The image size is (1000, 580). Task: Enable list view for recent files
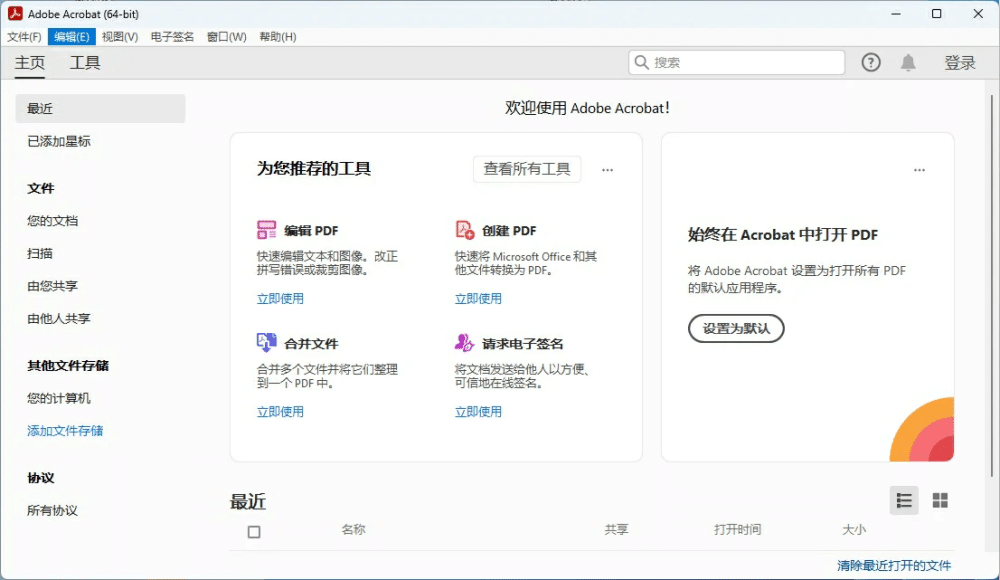903,500
